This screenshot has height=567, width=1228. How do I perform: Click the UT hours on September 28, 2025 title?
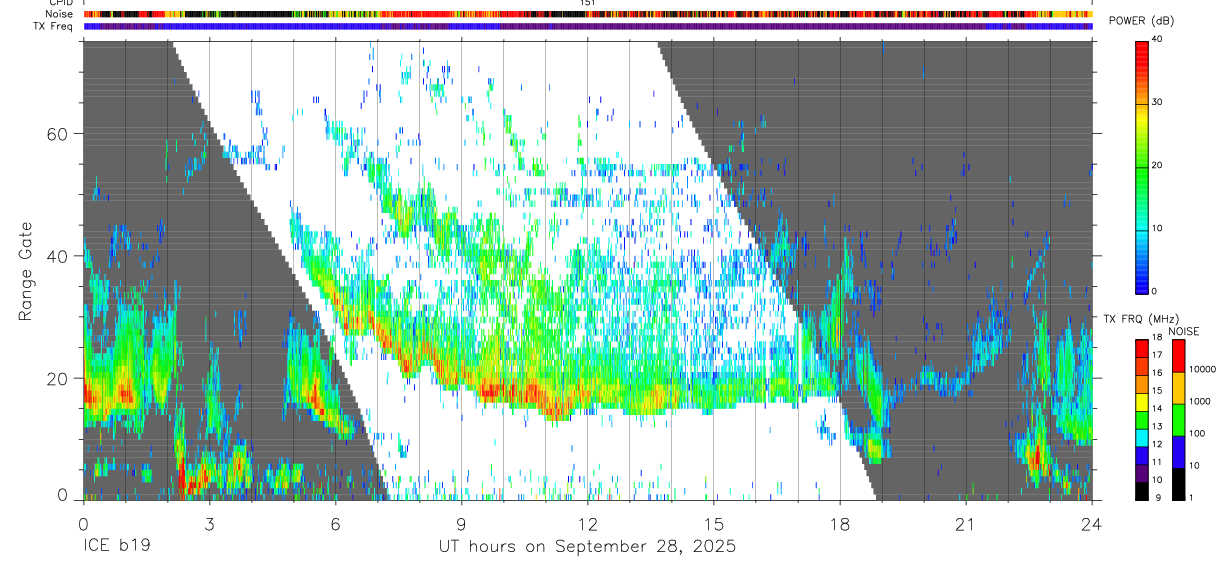click(587, 547)
